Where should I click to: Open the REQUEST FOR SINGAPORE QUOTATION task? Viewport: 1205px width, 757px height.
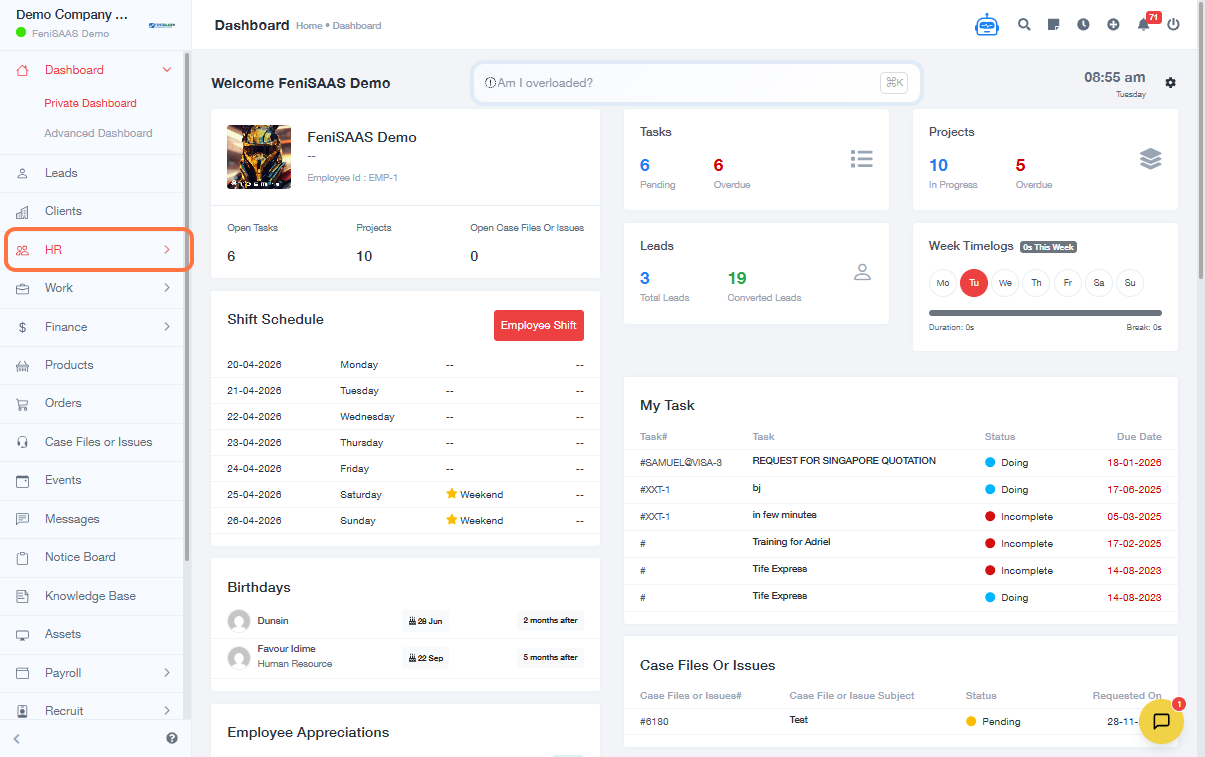[x=844, y=462]
